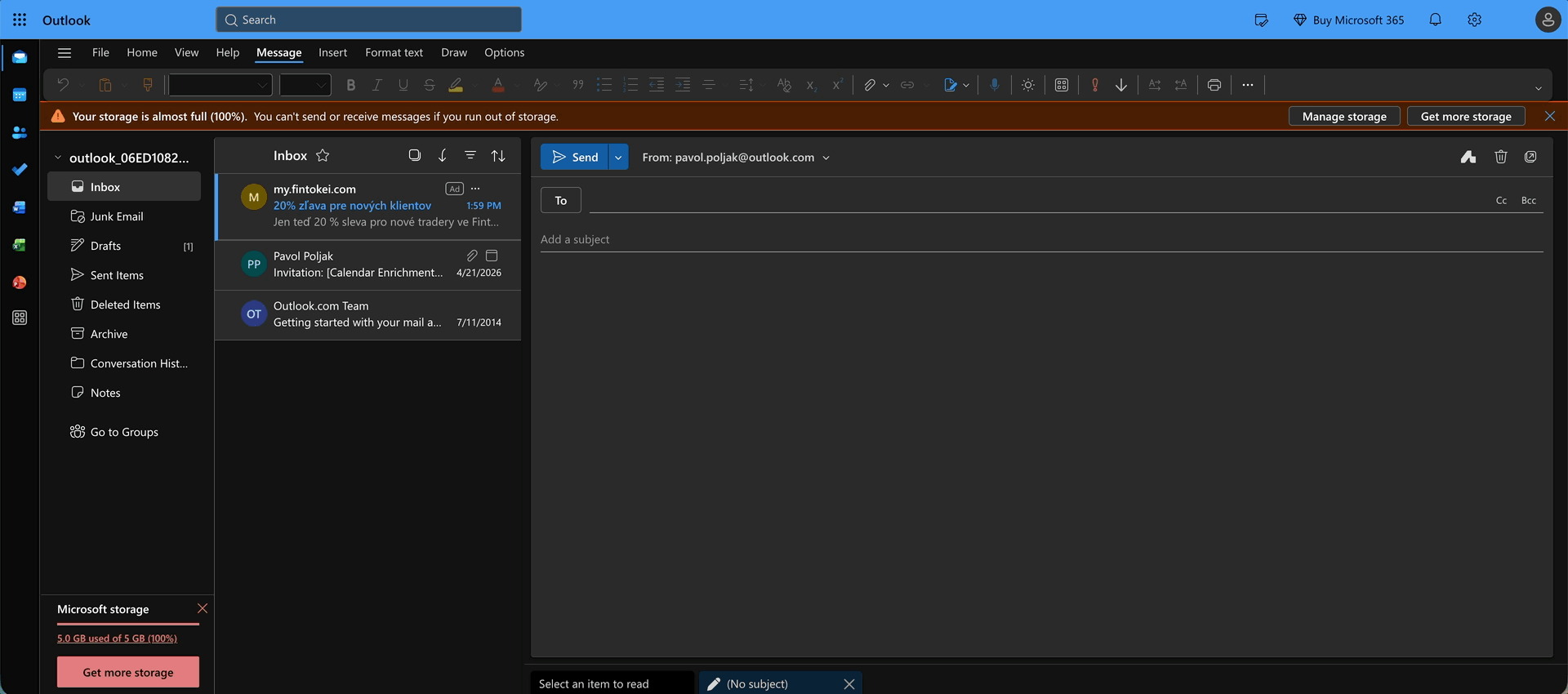Viewport: 1568px width, 694px height.
Task: Switch to the View tab
Action: tap(186, 52)
